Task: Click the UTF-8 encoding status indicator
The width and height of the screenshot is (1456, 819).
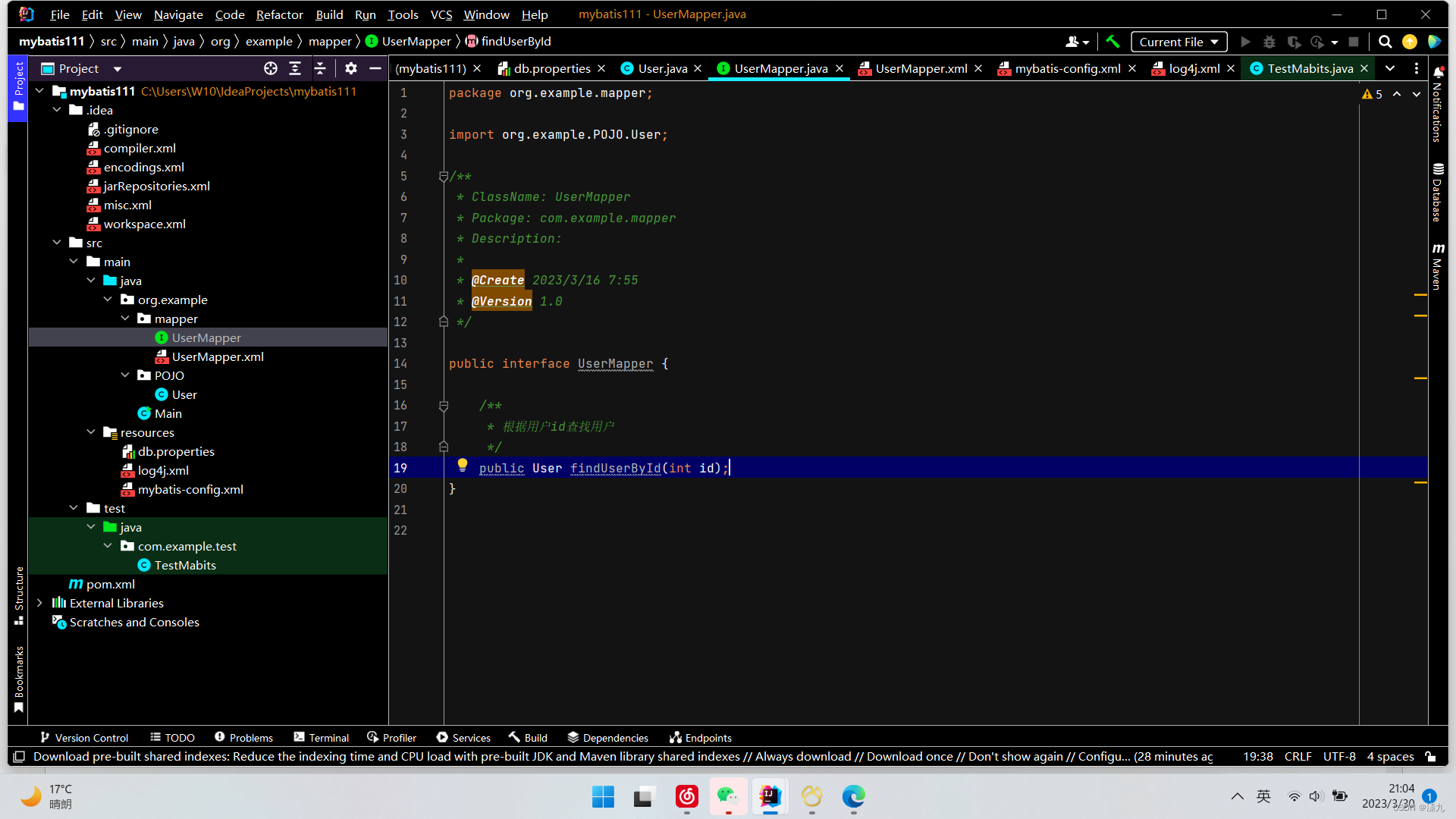Action: 1338,756
